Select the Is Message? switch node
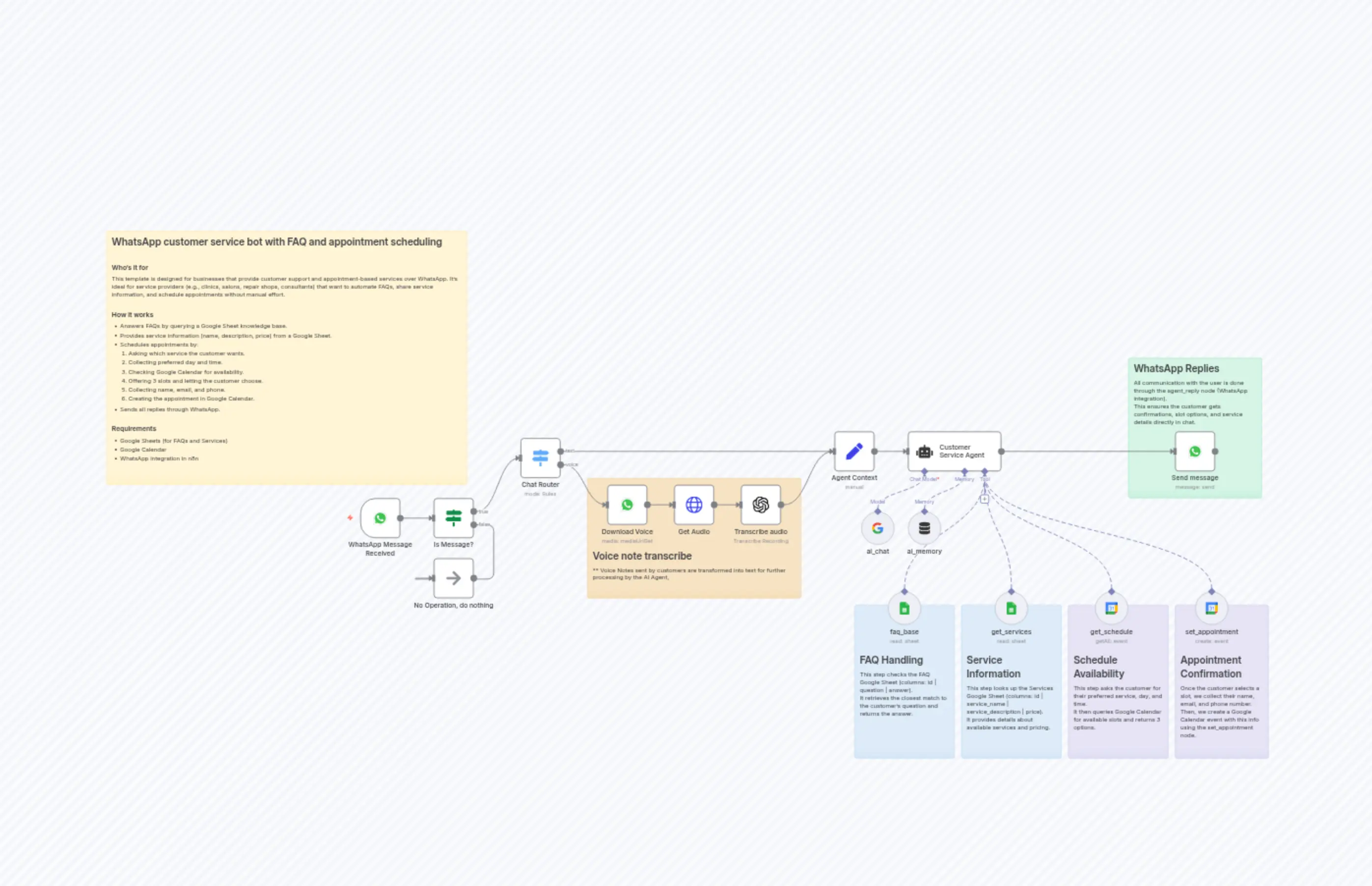Viewport: 1372px width, 886px height. [454, 518]
